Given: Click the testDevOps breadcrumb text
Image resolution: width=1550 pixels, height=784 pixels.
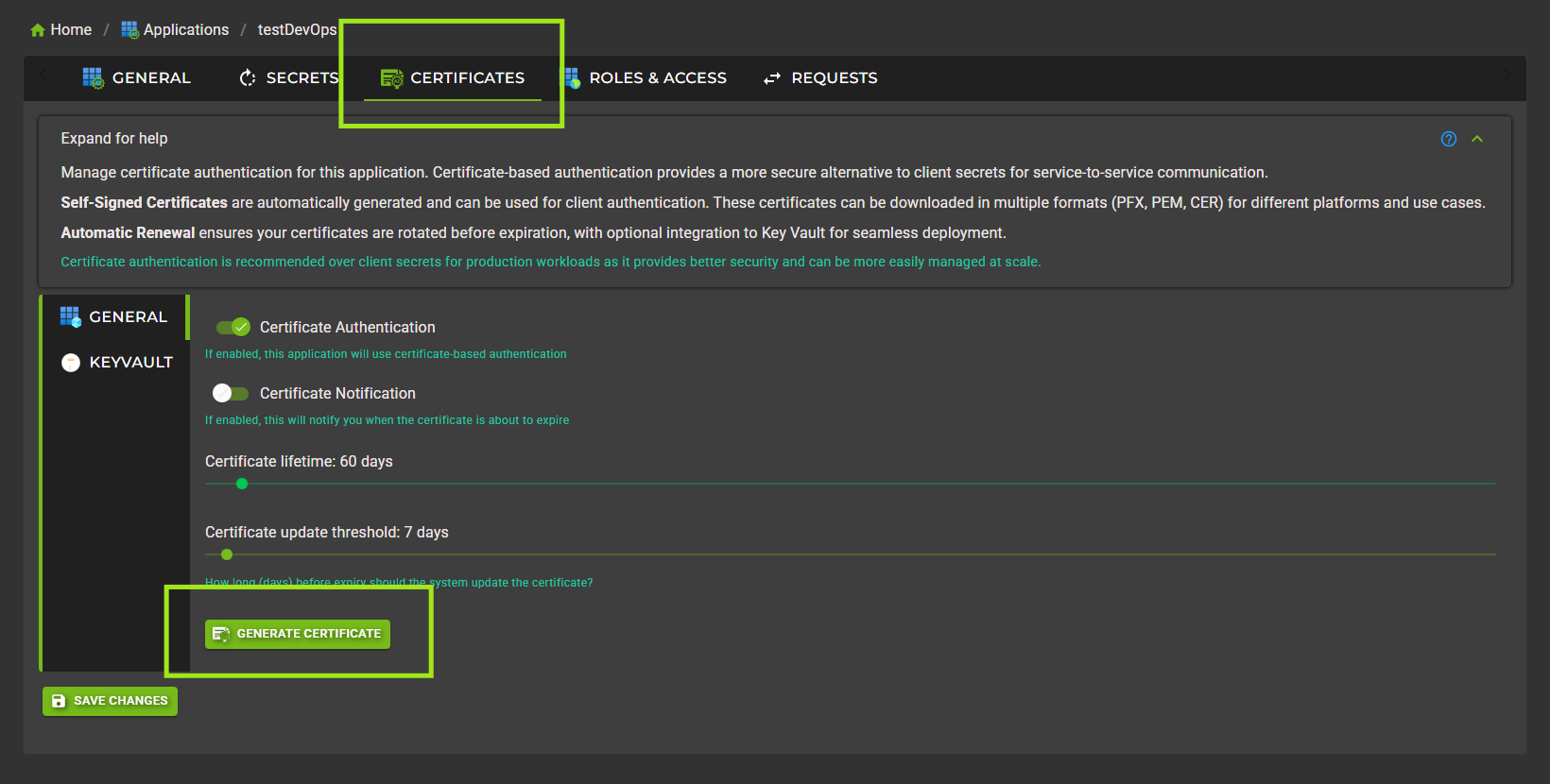Looking at the screenshot, I should pos(297,30).
